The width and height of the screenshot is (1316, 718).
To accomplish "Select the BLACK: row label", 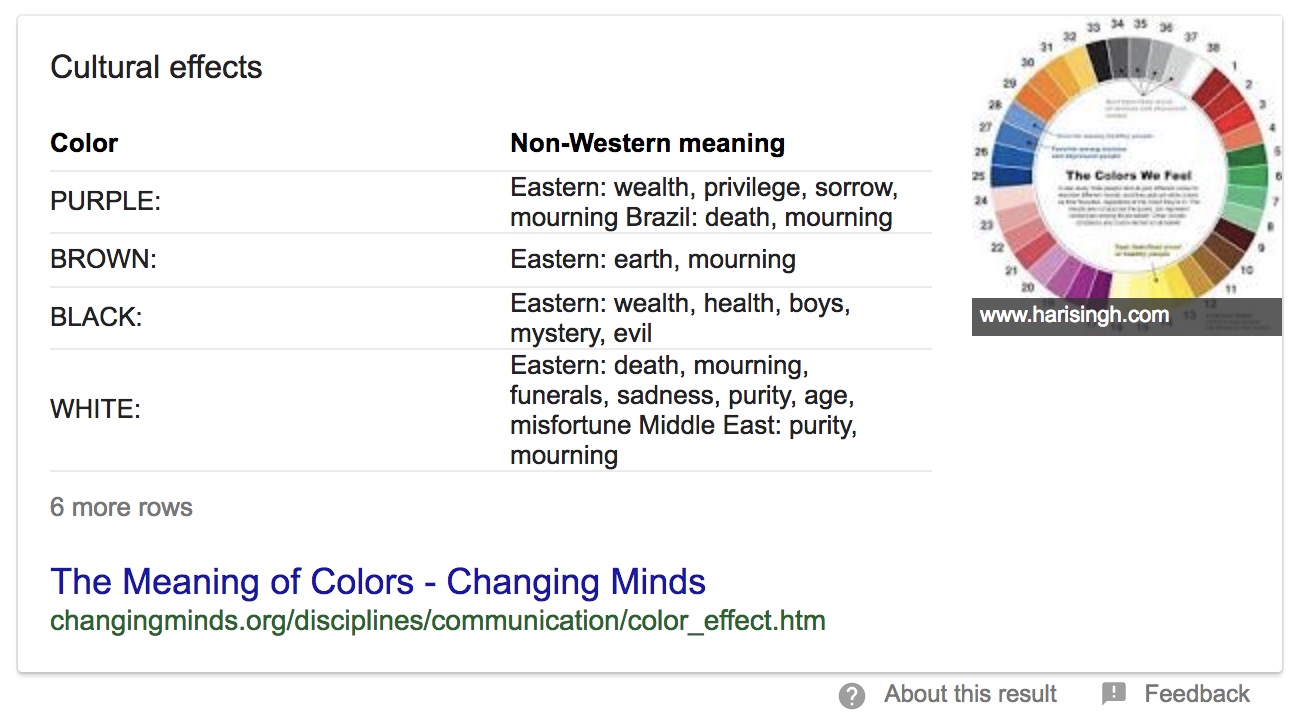I will coord(96,318).
